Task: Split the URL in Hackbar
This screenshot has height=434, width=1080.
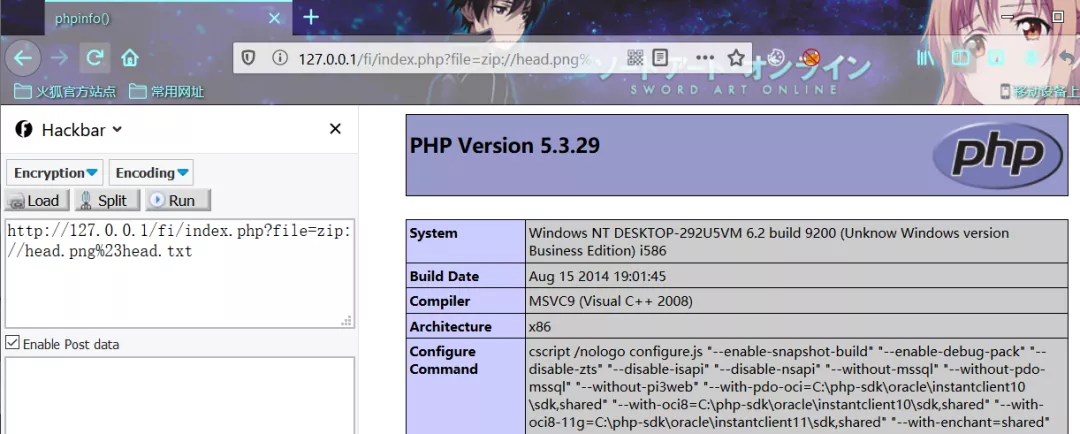Action: [107, 200]
